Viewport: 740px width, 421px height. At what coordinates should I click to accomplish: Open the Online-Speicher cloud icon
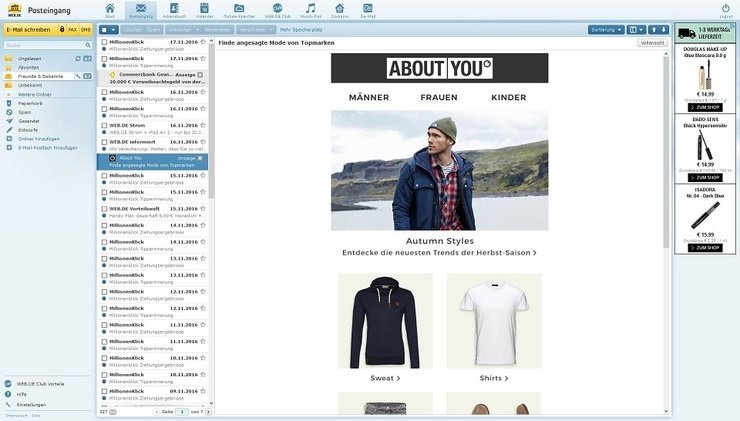[239, 8]
